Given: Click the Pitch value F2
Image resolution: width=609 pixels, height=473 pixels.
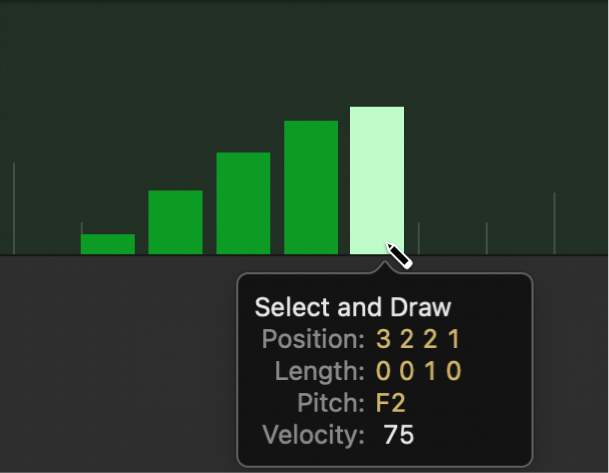Looking at the screenshot, I should [x=391, y=403].
